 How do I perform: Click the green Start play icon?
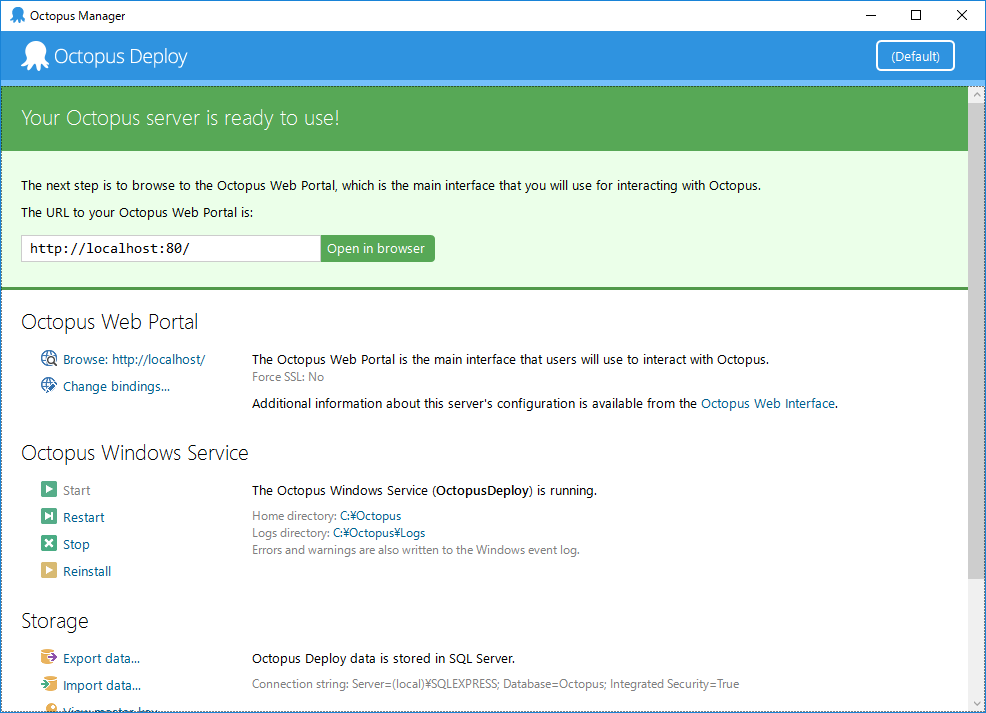(x=49, y=489)
